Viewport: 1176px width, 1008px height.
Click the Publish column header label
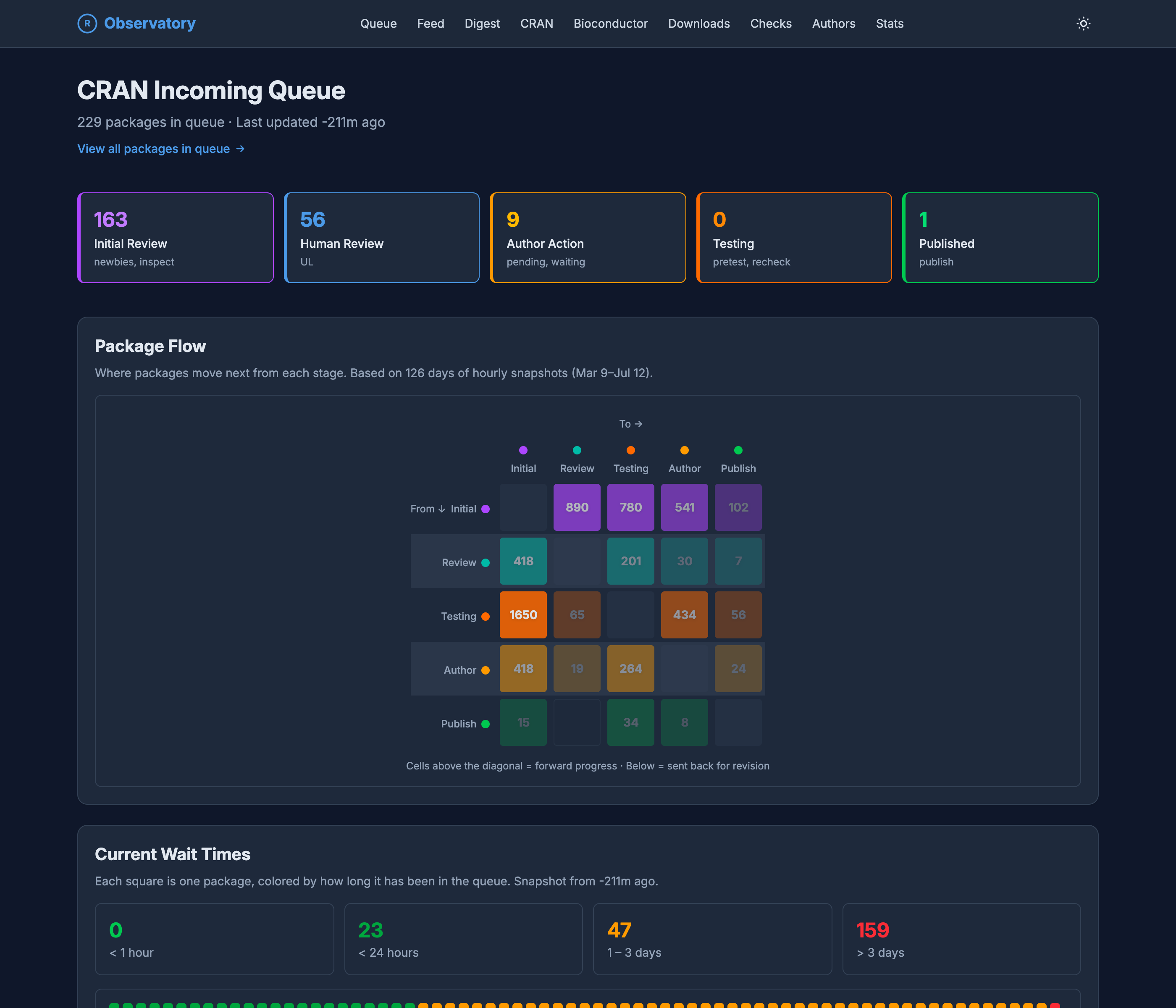pos(738,468)
